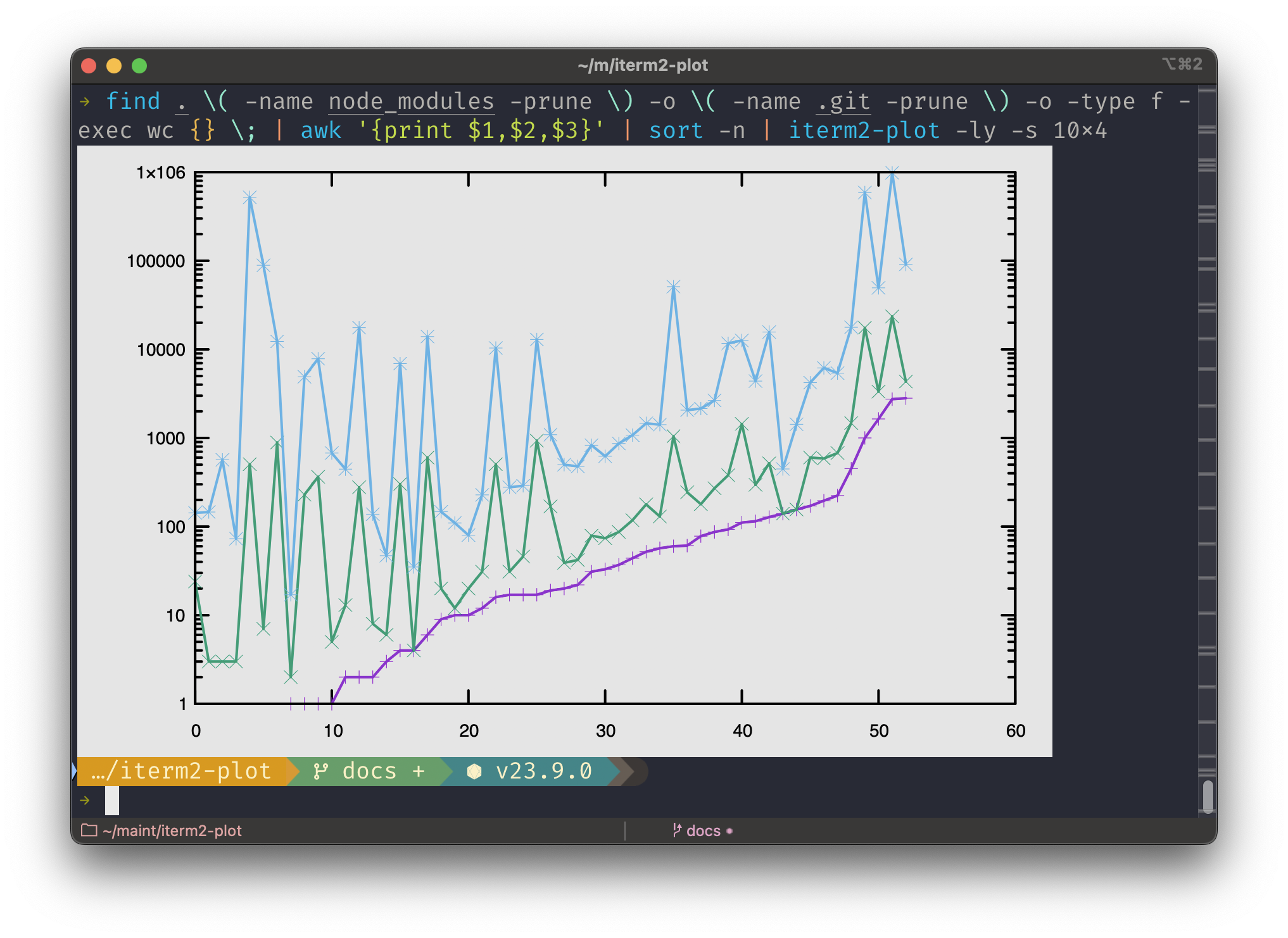Screen dimensions: 1288x938
Task: Click the prompt arrow before the find command
Action: [85, 101]
